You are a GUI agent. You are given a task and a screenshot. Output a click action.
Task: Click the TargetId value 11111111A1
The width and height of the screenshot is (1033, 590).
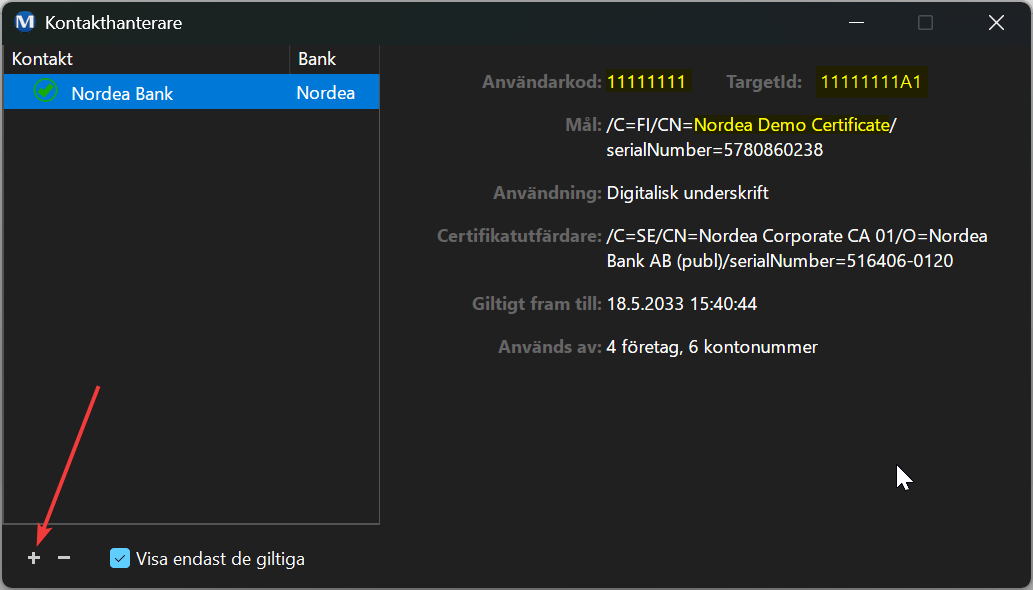871,82
